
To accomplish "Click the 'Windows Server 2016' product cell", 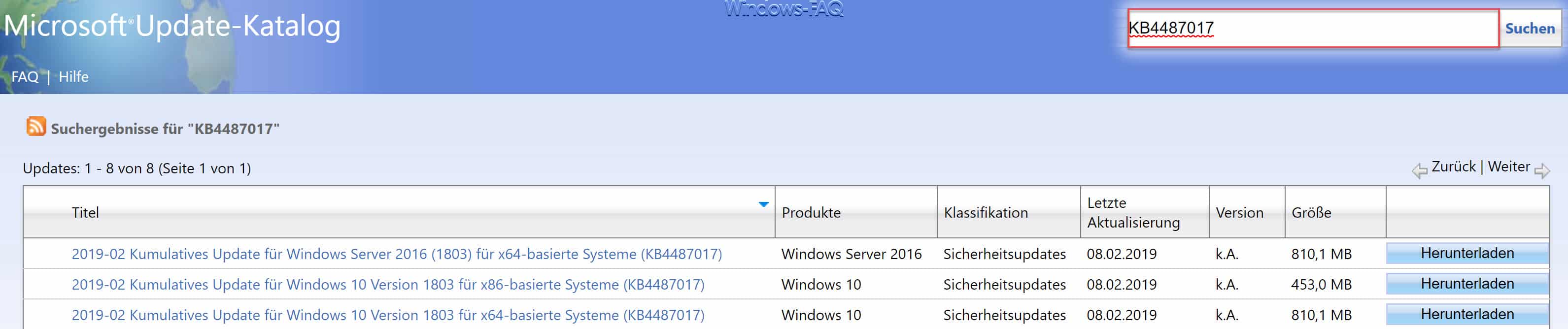I will pos(851,254).
